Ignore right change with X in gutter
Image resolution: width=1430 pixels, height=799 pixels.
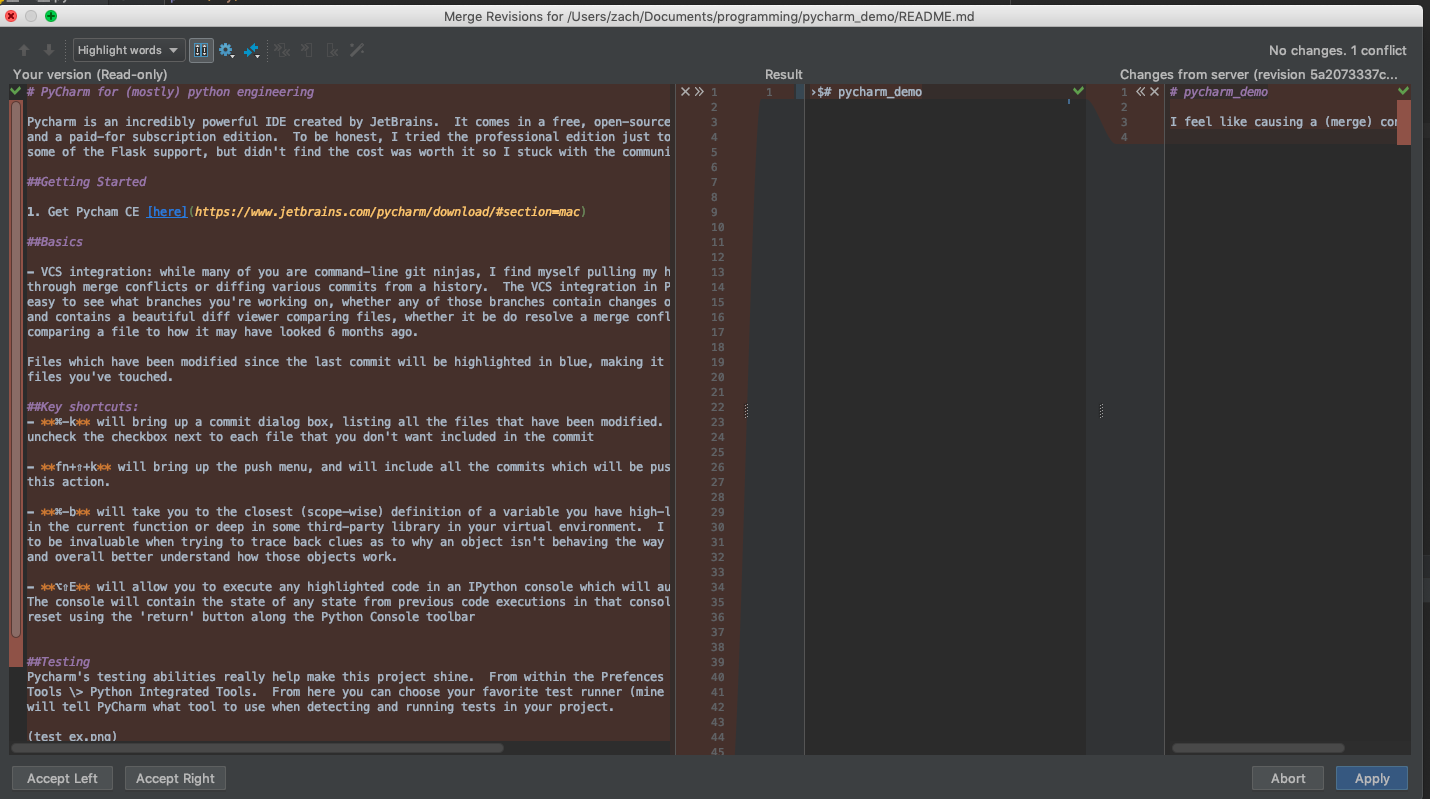pyautogui.click(x=1154, y=92)
